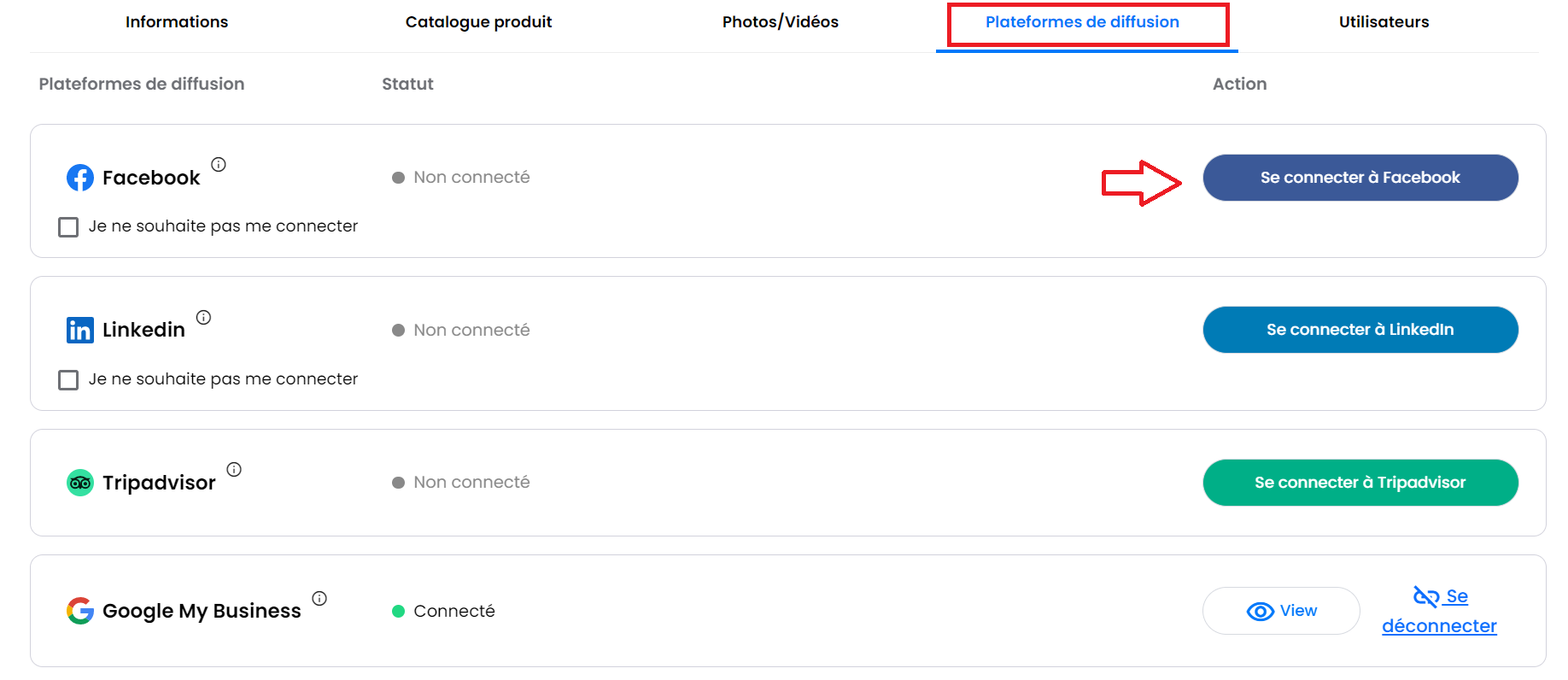Click the LinkedIn logo icon

pos(80,330)
